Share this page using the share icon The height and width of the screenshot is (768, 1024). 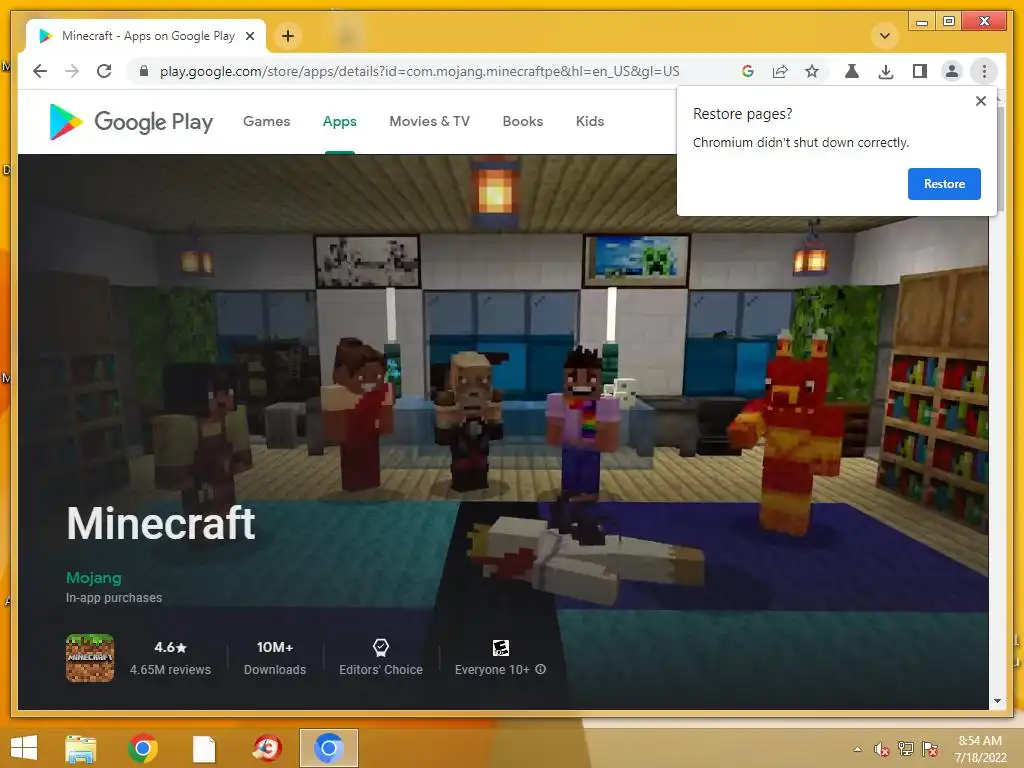[x=780, y=71]
